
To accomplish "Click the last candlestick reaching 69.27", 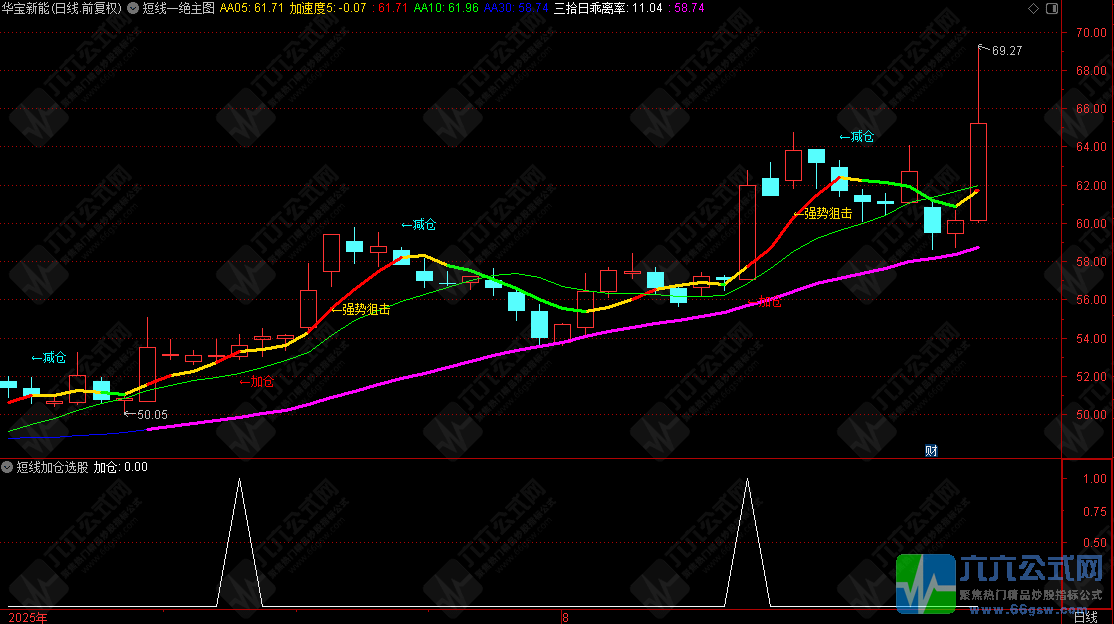I will click(x=978, y=172).
